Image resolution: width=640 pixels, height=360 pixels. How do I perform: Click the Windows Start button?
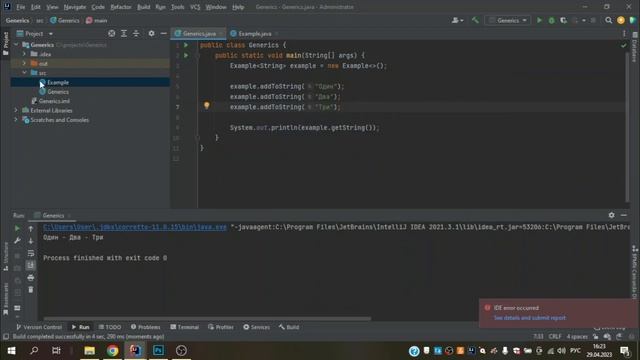click(x=11, y=351)
